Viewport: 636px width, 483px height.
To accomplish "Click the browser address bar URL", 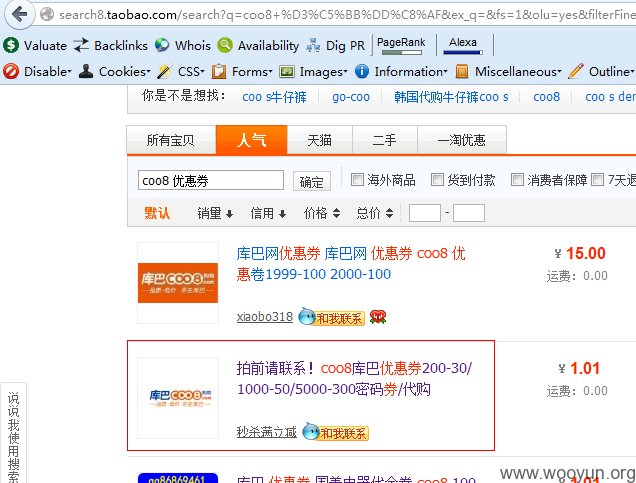I will click(x=347, y=15).
